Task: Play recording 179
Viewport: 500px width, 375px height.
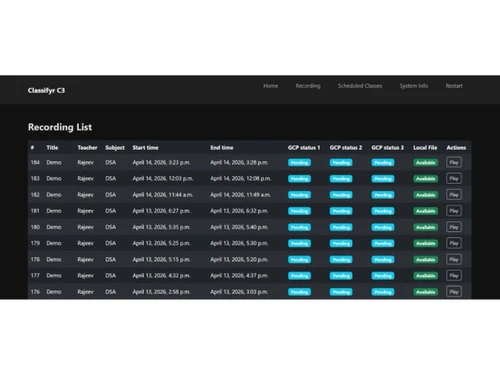Action: click(454, 243)
